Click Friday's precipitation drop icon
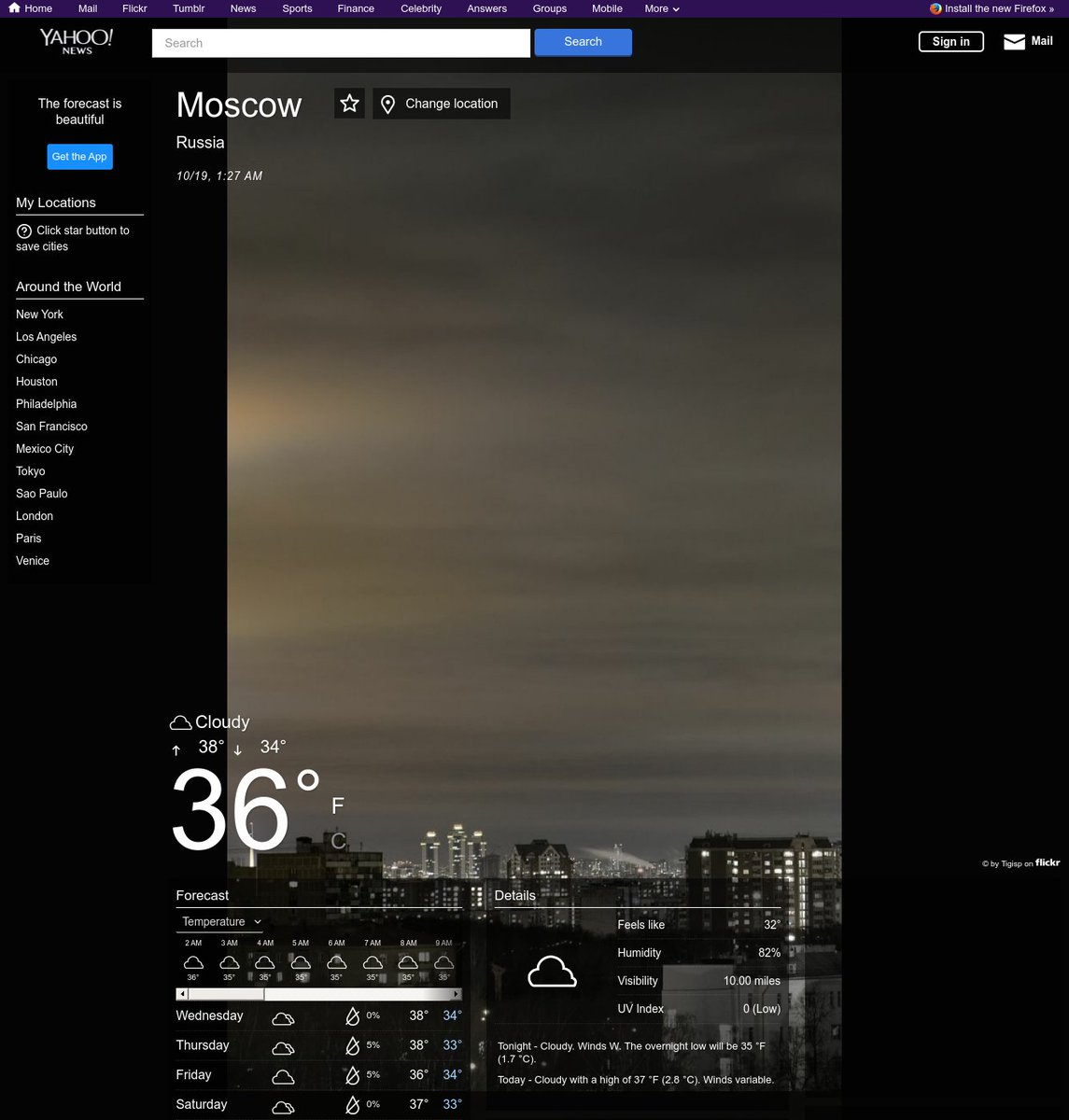Viewport: 1069px width, 1120px height. click(x=353, y=1076)
